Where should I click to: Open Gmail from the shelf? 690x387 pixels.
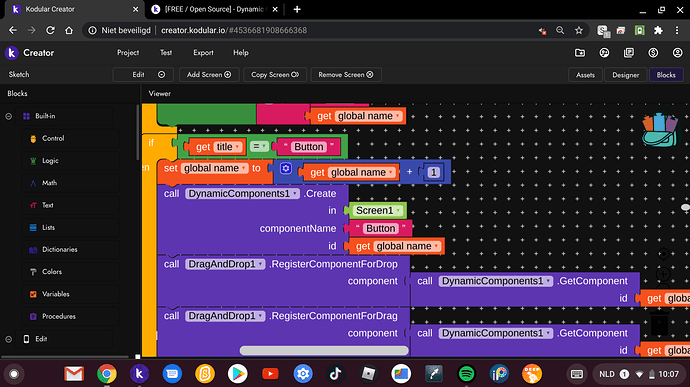tap(74, 374)
